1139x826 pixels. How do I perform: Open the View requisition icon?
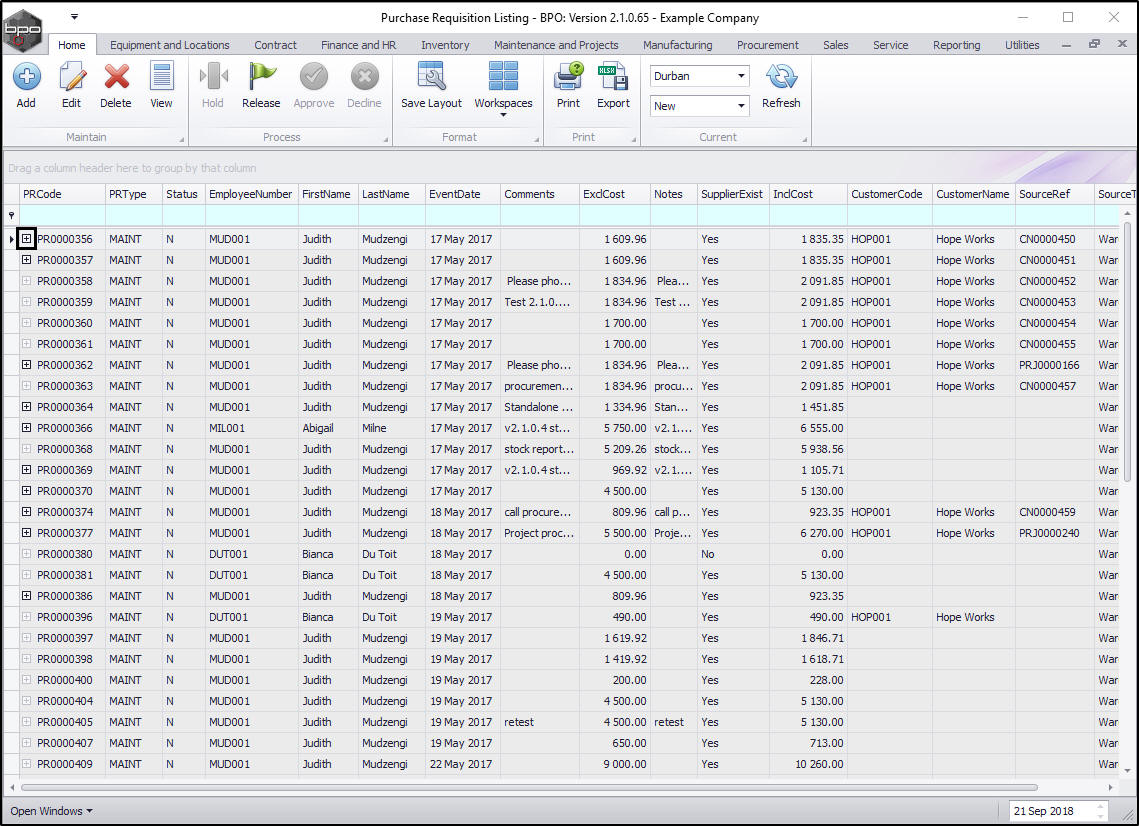tap(161, 78)
